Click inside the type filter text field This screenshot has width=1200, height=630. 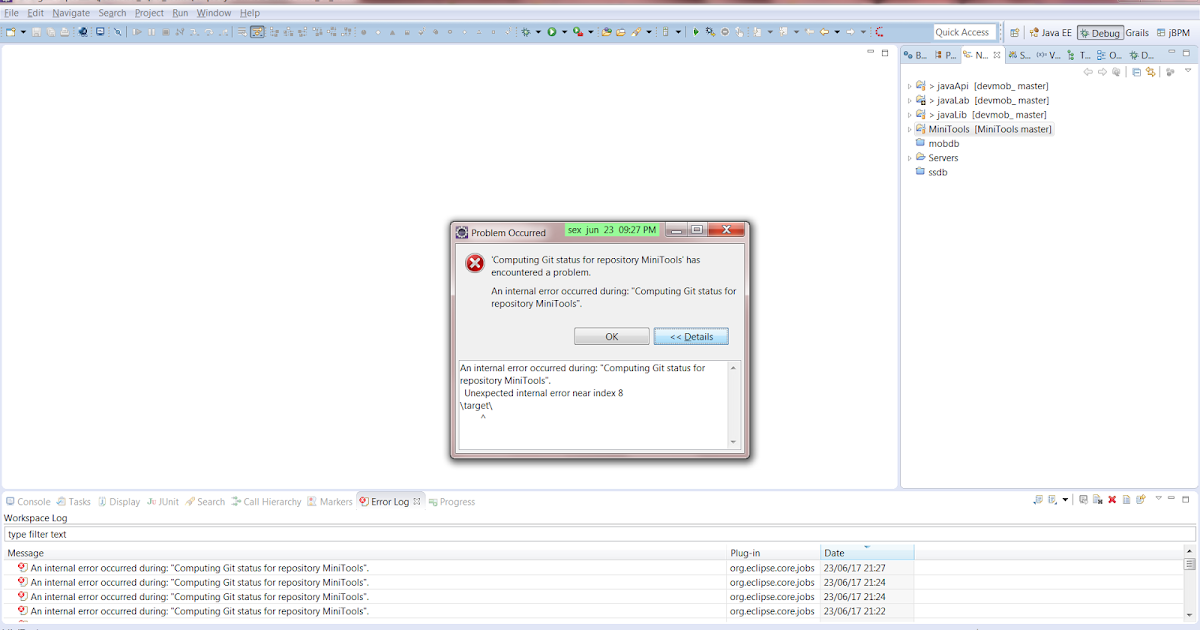(100, 534)
